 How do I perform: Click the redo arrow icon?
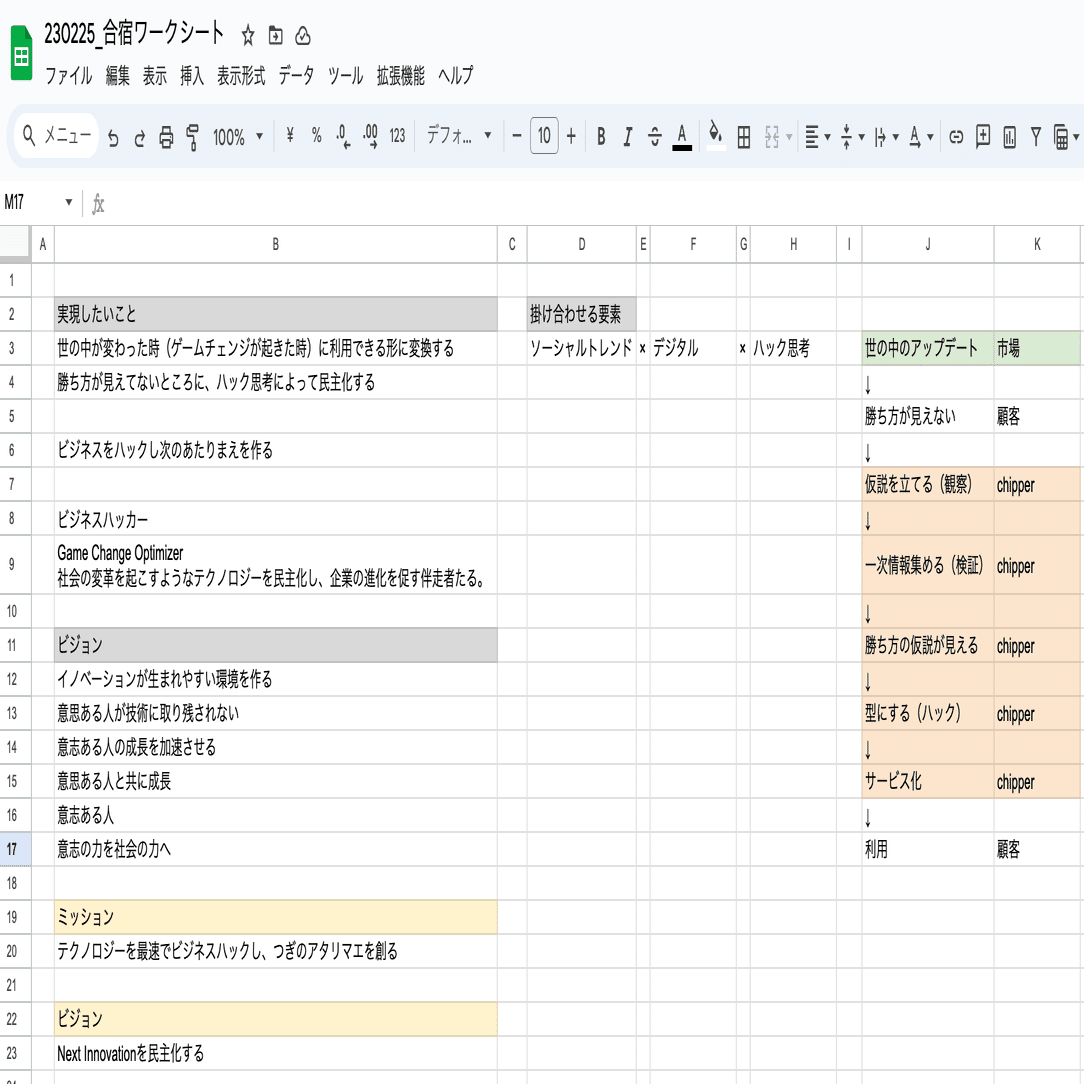(140, 137)
